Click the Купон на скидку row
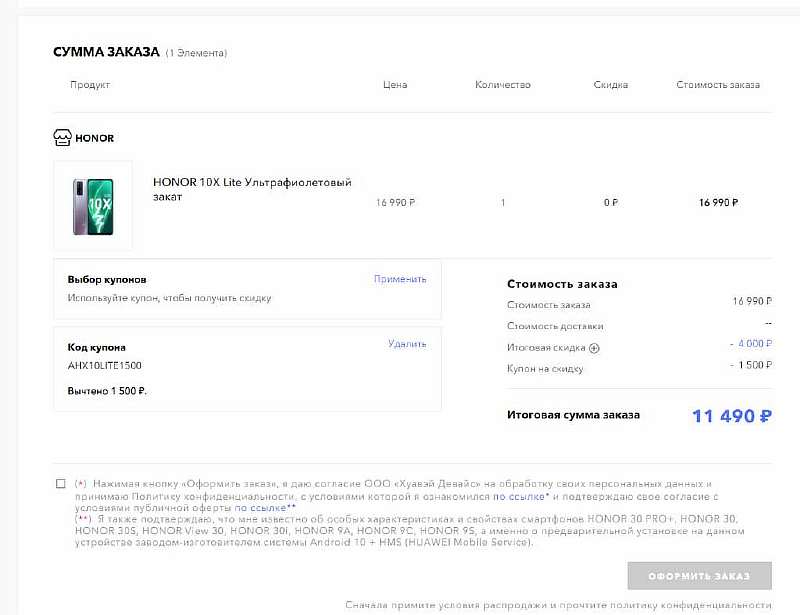 pos(545,369)
